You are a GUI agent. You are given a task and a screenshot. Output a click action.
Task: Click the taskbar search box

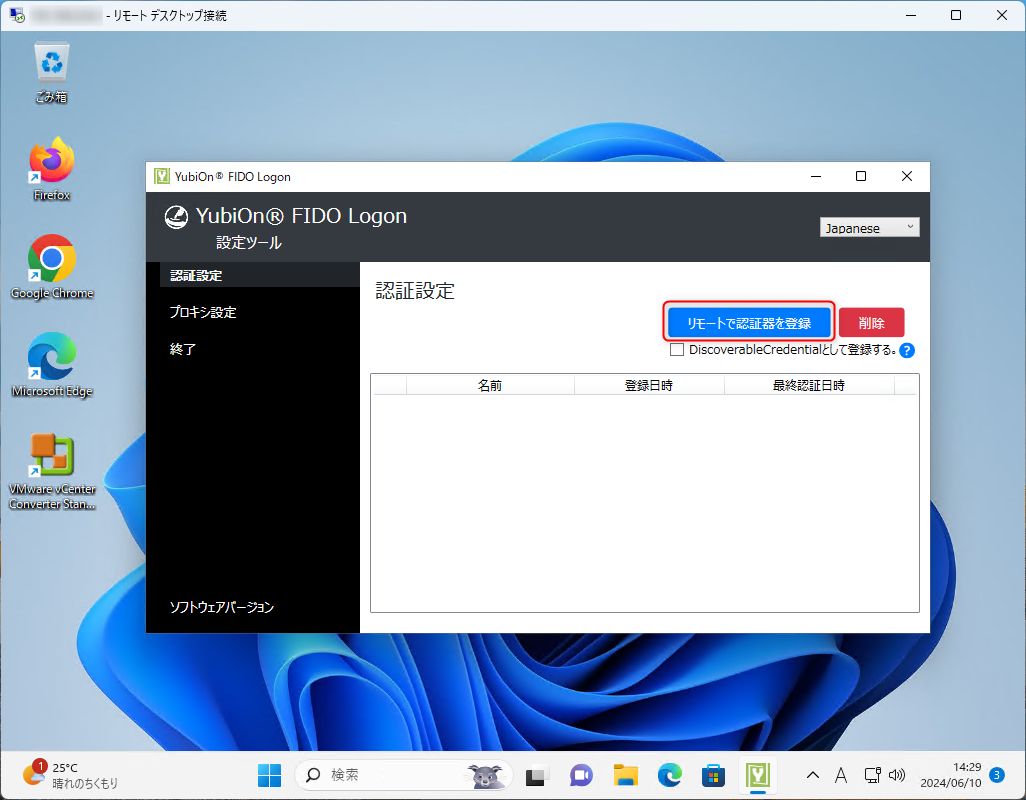[x=404, y=776]
